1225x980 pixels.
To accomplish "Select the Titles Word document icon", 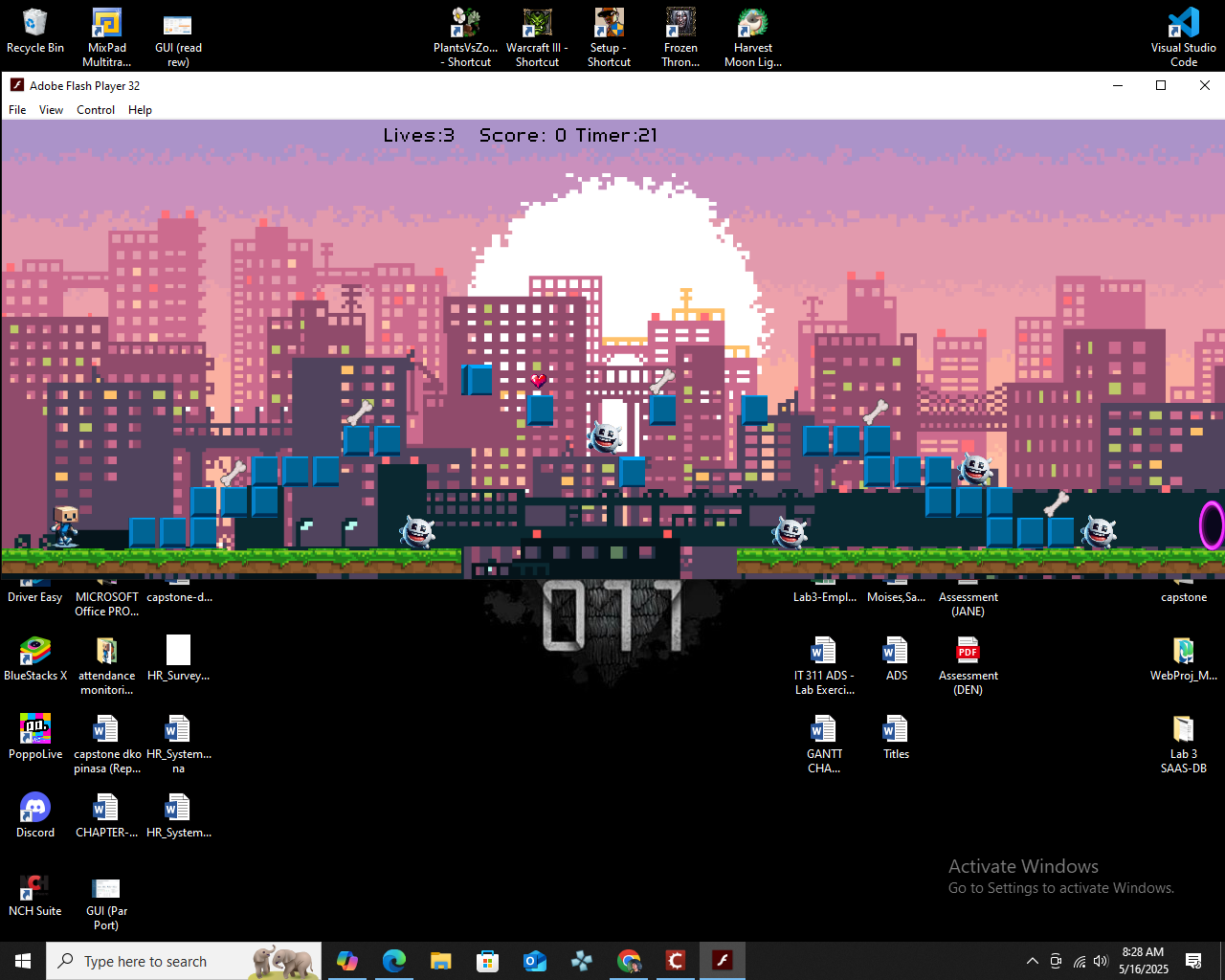I will click(896, 737).
